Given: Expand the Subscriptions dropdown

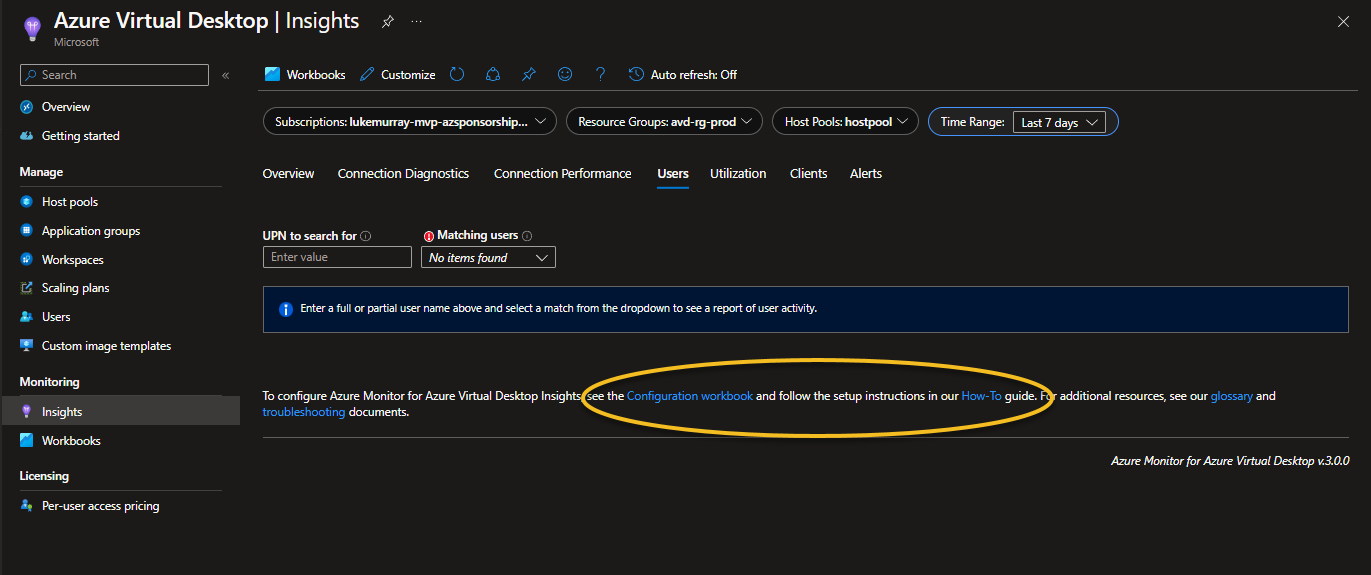Looking at the screenshot, I should point(410,121).
